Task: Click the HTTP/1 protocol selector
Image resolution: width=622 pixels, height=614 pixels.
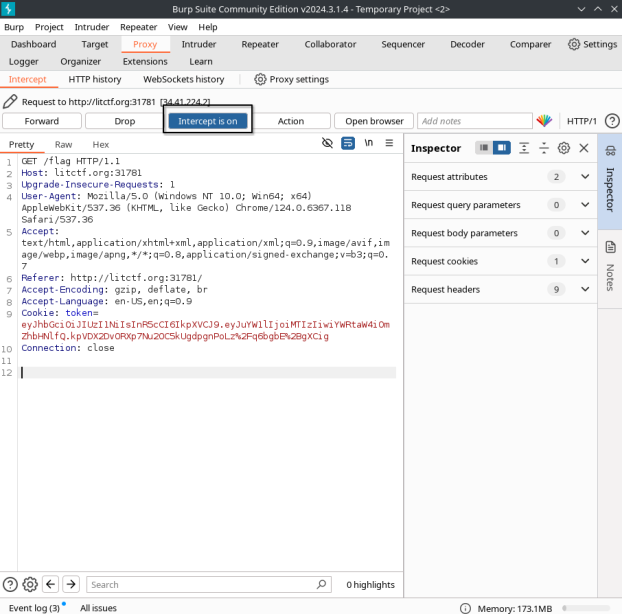Action: 582,121
